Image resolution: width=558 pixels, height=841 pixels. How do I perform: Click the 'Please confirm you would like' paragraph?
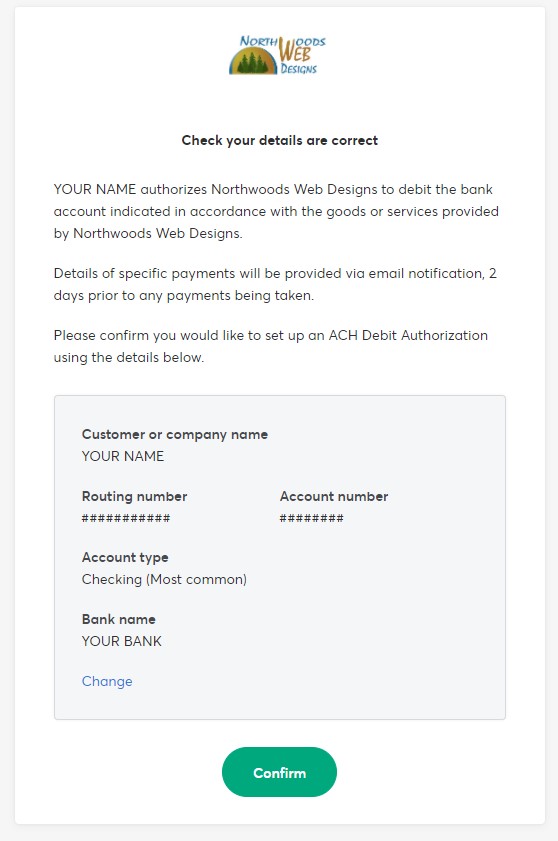click(x=271, y=346)
